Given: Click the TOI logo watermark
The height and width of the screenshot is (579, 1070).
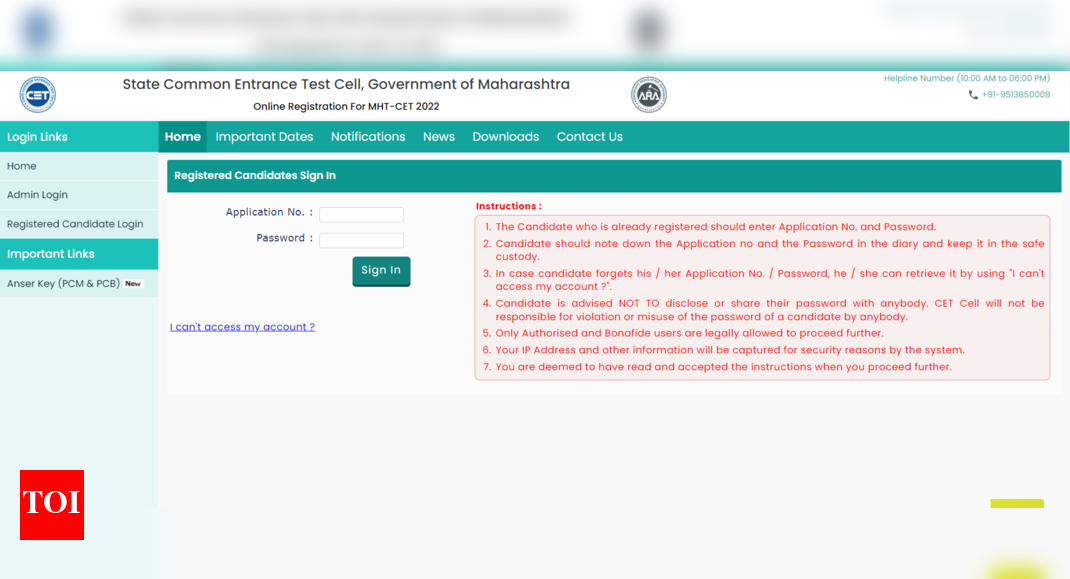Looking at the screenshot, I should [51, 506].
